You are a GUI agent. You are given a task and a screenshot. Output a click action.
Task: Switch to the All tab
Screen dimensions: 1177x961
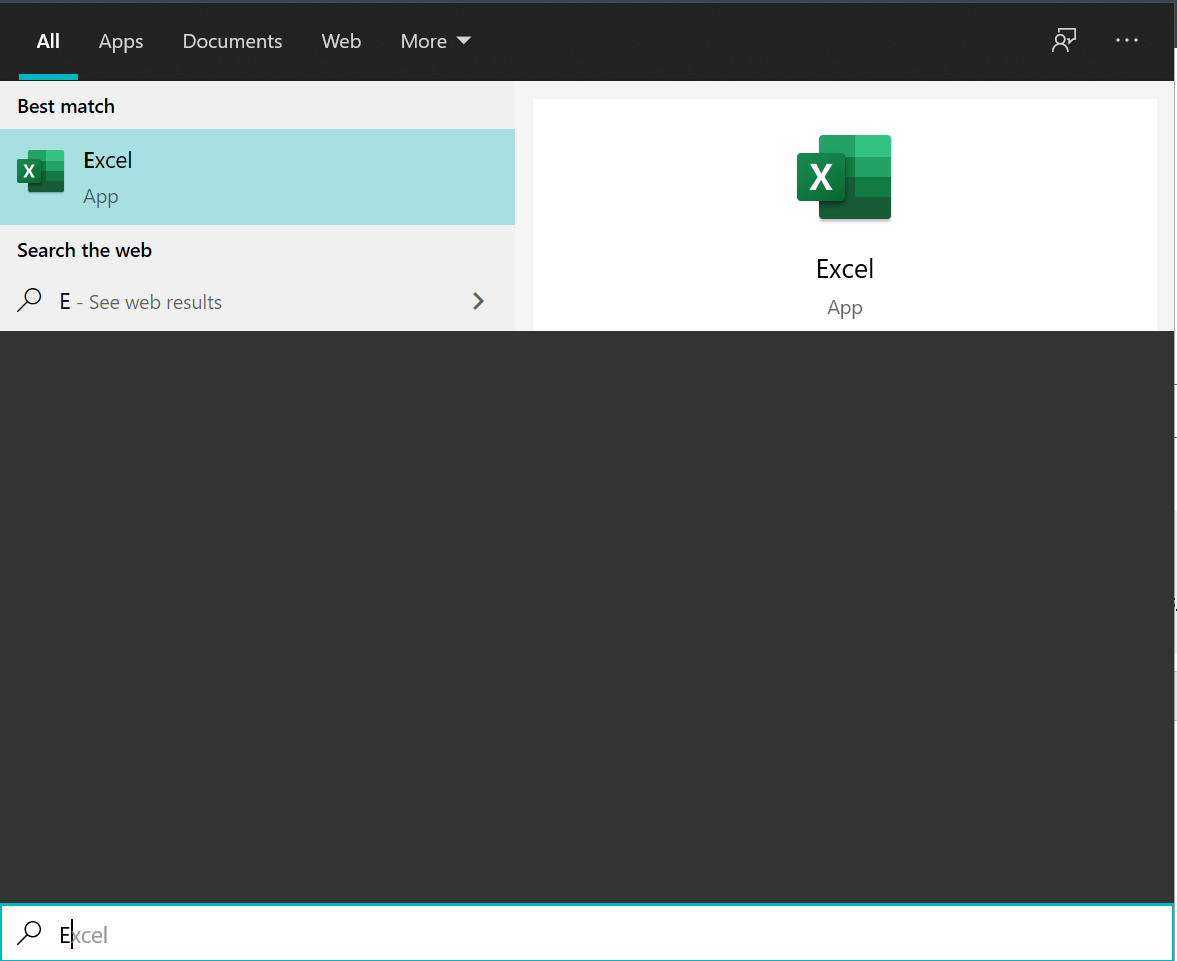tap(48, 41)
